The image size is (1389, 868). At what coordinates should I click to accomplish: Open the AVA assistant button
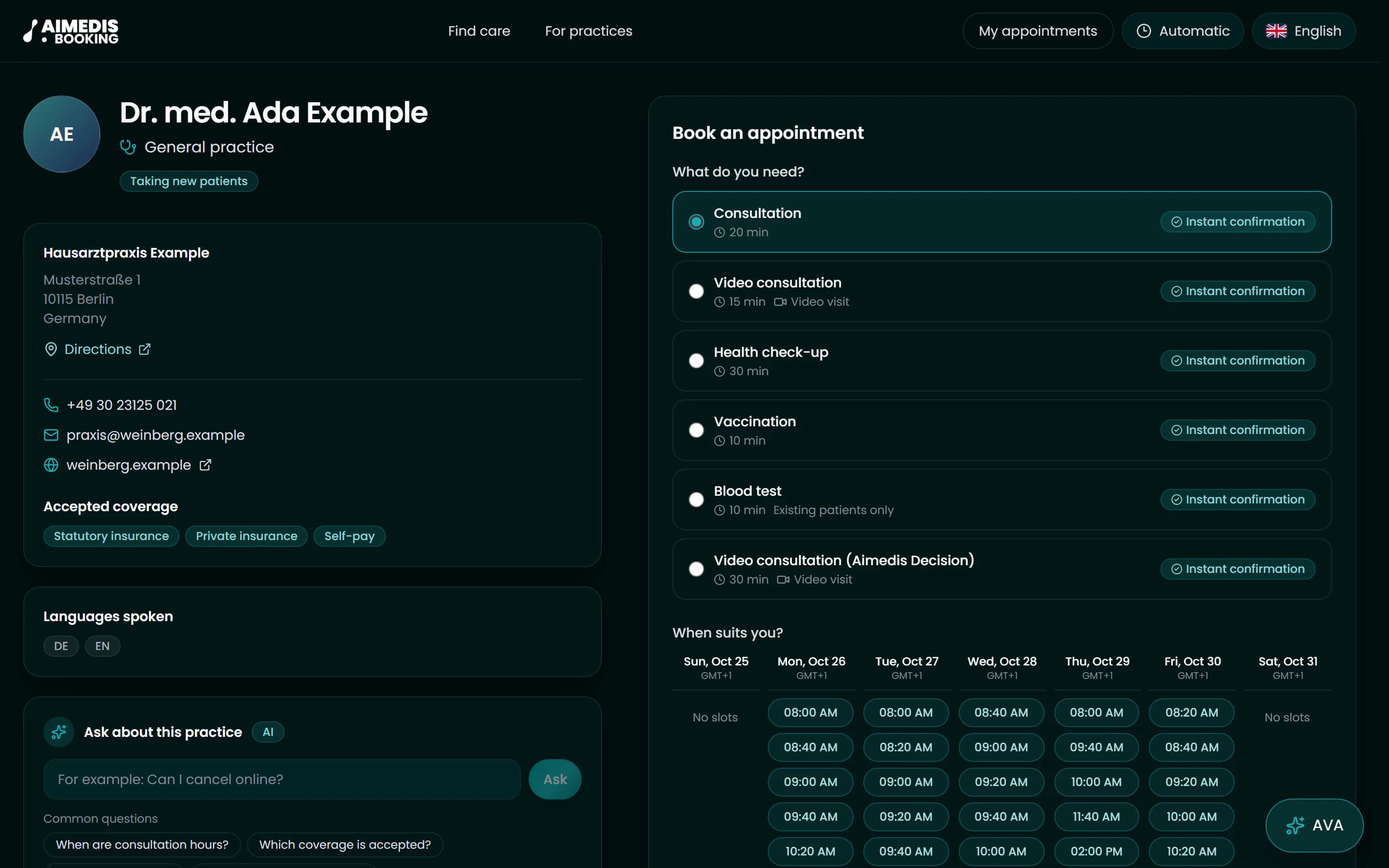pyautogui.click(x=1314, y=826)
